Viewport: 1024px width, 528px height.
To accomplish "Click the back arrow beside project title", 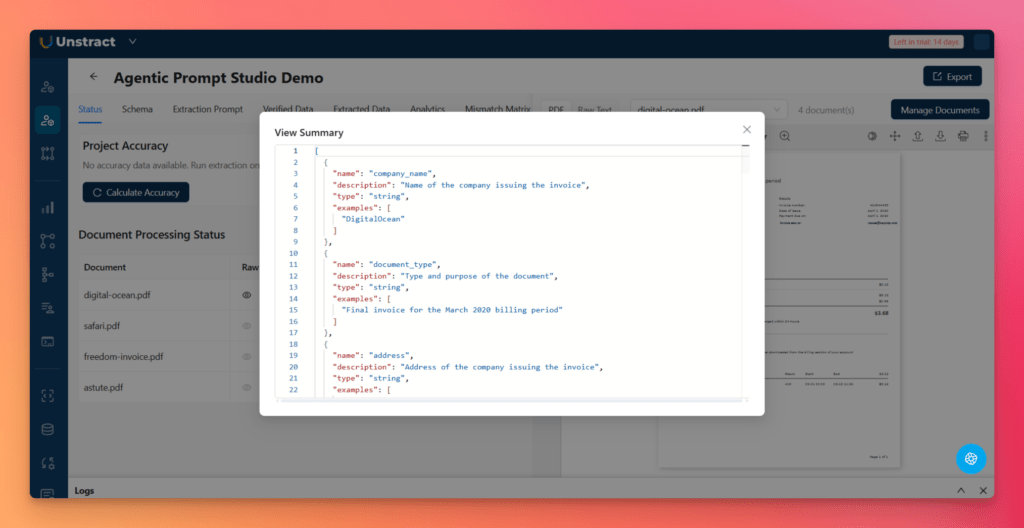I will point(94,77).
